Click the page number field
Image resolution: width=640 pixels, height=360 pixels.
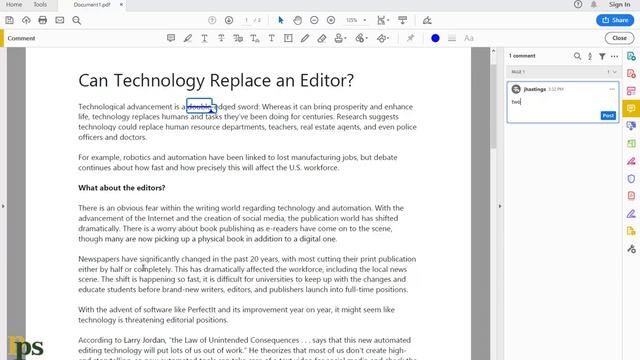coord(246,20)
